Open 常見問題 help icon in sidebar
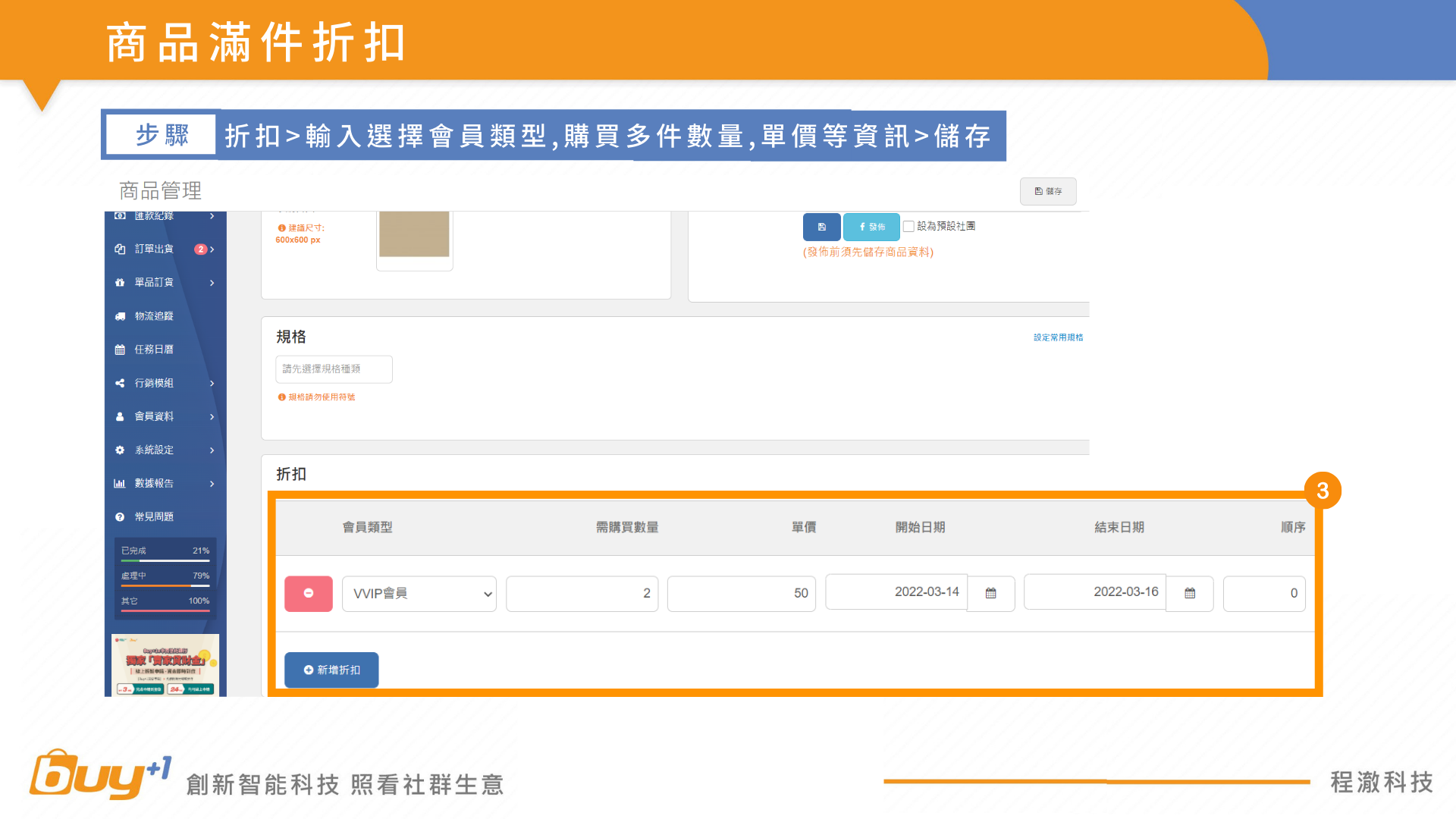Screen dimensions: 1456x819 120,517
